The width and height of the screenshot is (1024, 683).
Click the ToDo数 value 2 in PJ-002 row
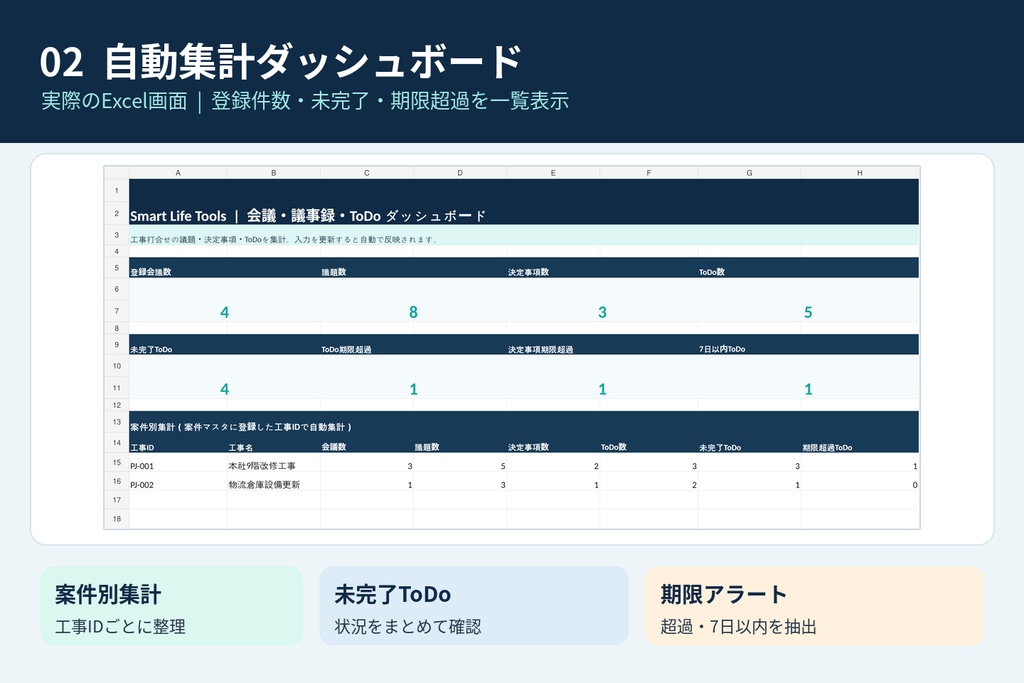(x=694, y=485)
